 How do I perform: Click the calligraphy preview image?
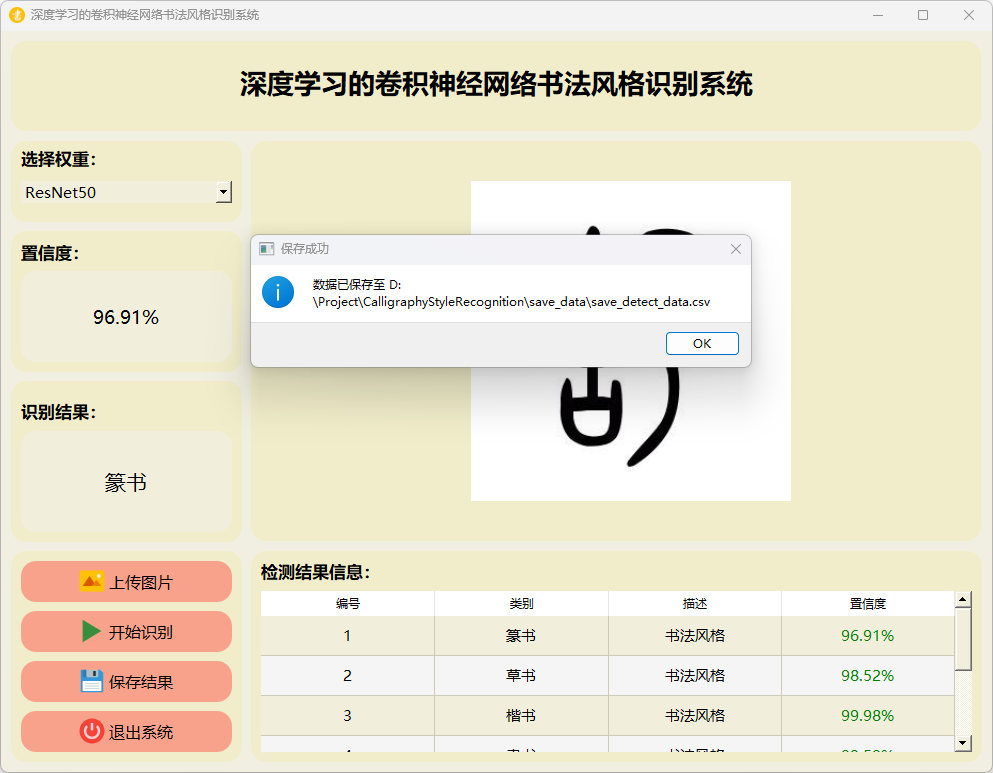(630, 440)
